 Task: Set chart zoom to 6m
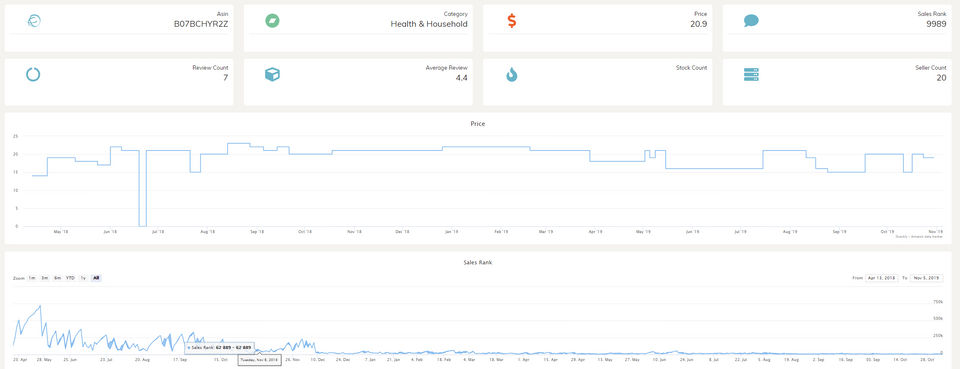click(x=57, y=278)
